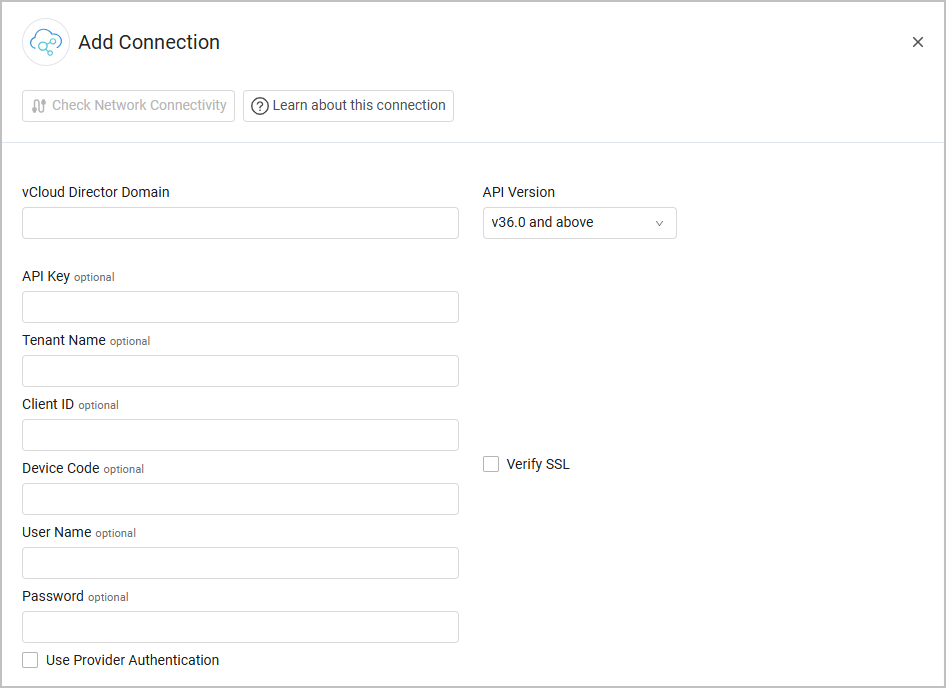Toggle Use Provider Authentication checkbox

30,660
